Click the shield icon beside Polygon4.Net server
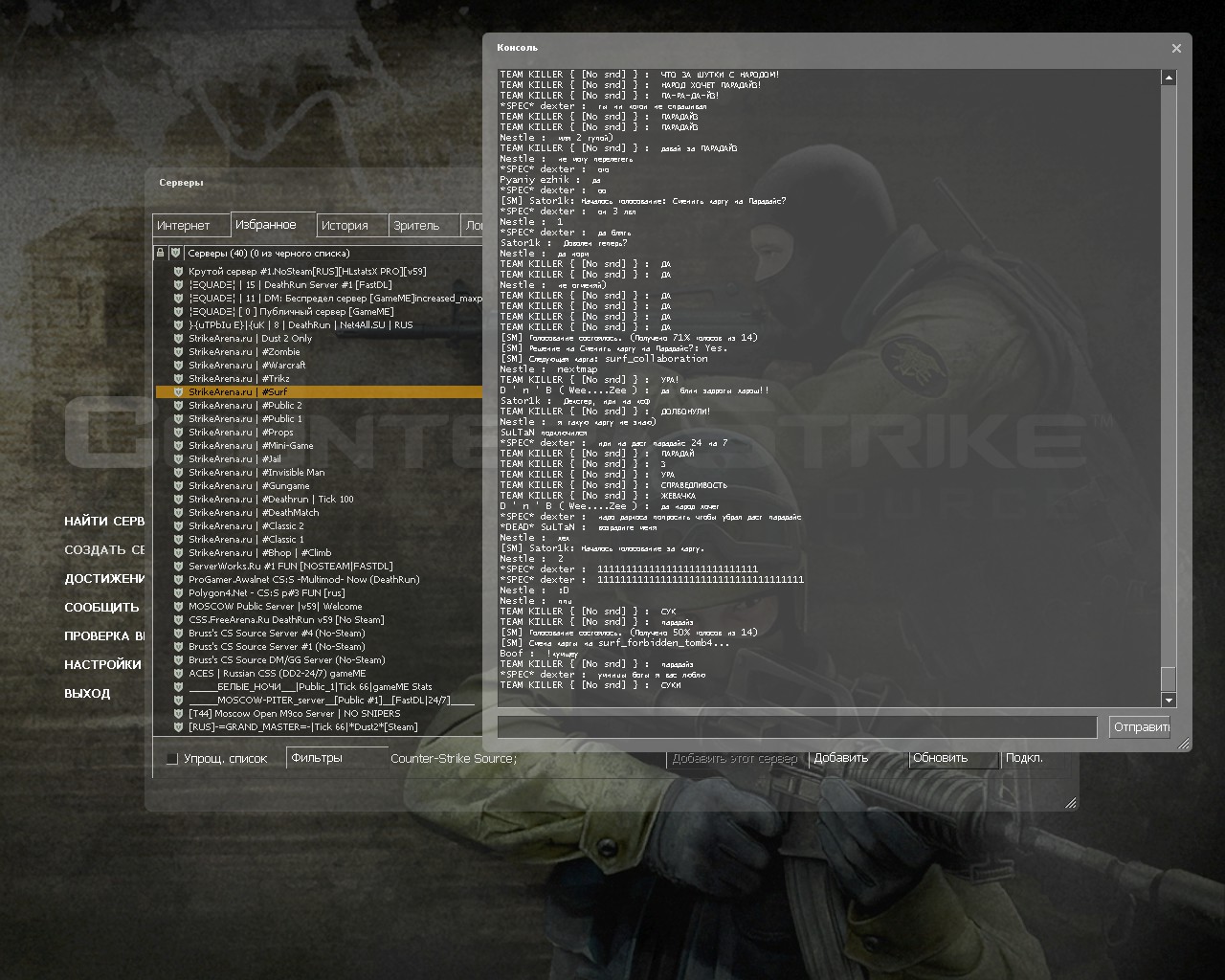This screenshot has width=1225, height=980. (x=178, y=593)
